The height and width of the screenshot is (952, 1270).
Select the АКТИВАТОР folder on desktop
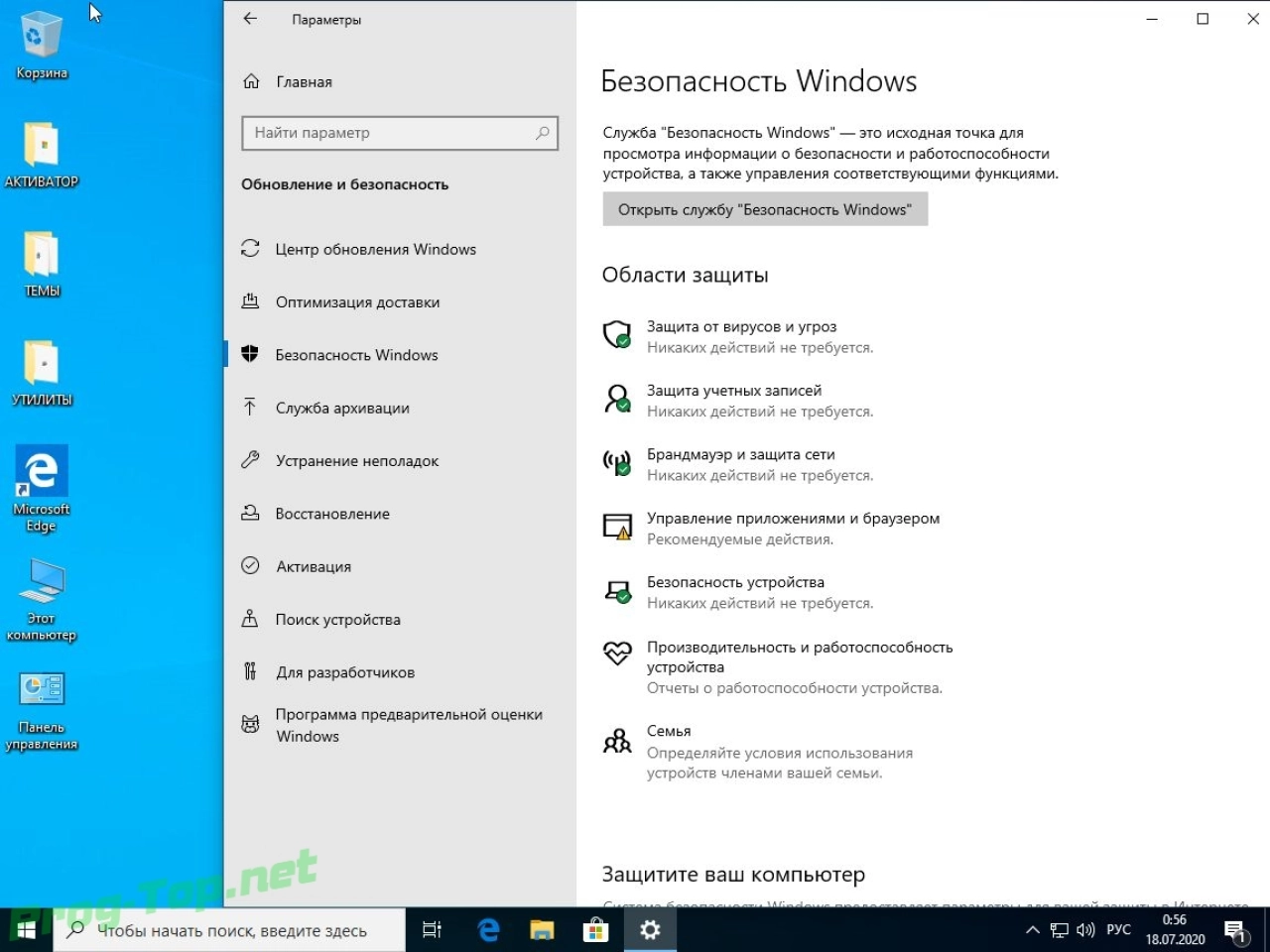coord(42,155)
